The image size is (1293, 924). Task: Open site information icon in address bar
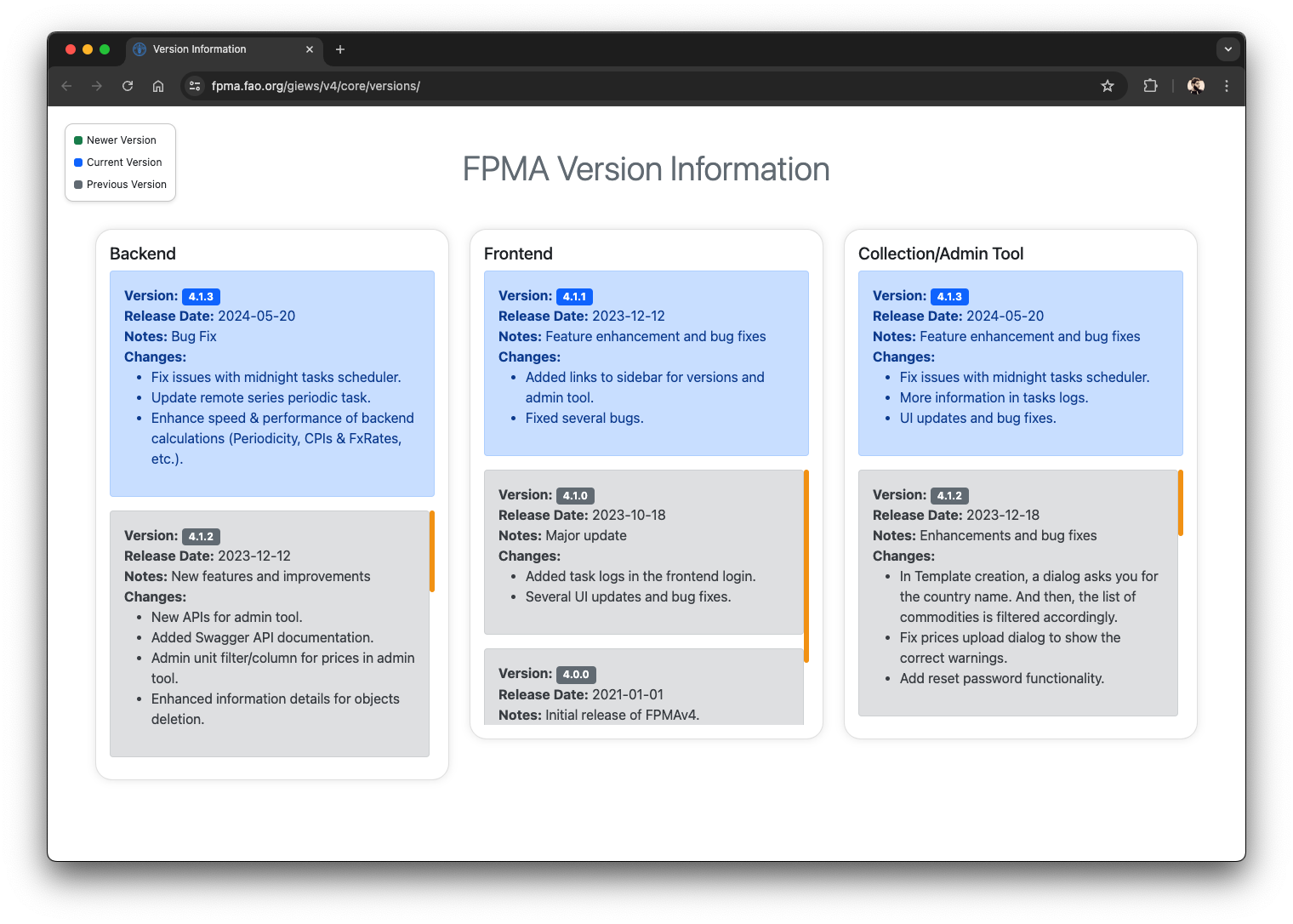pyautogui.click(x=195, y=86)
